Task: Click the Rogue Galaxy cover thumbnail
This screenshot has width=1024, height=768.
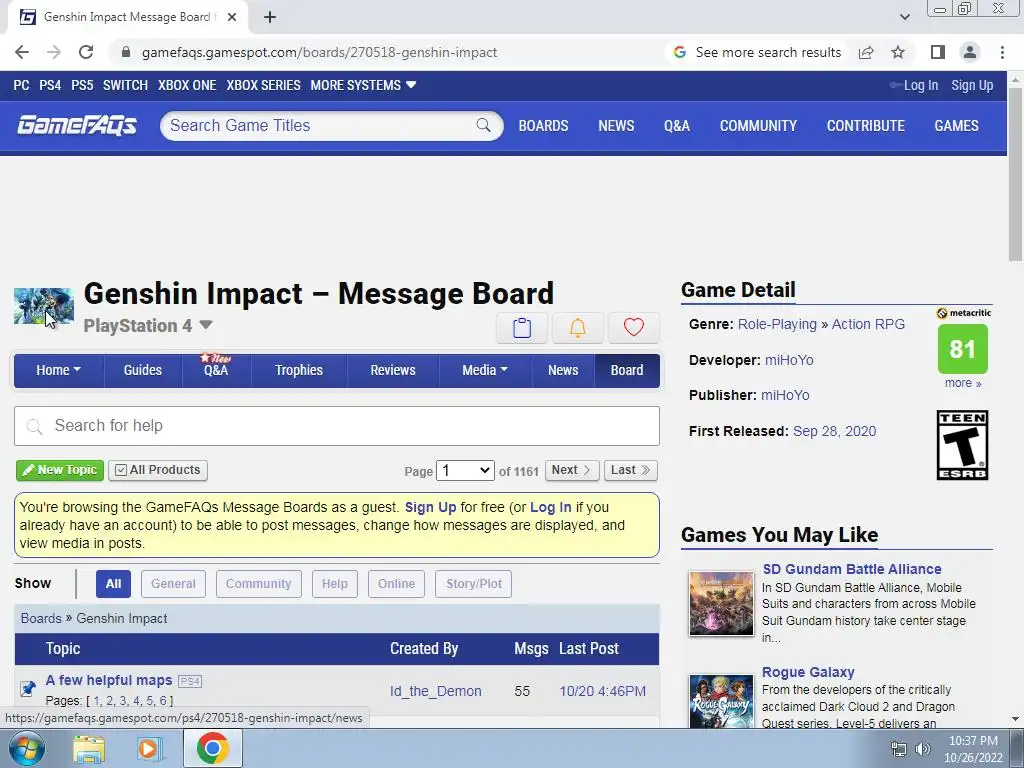Action: coord(722,701)
